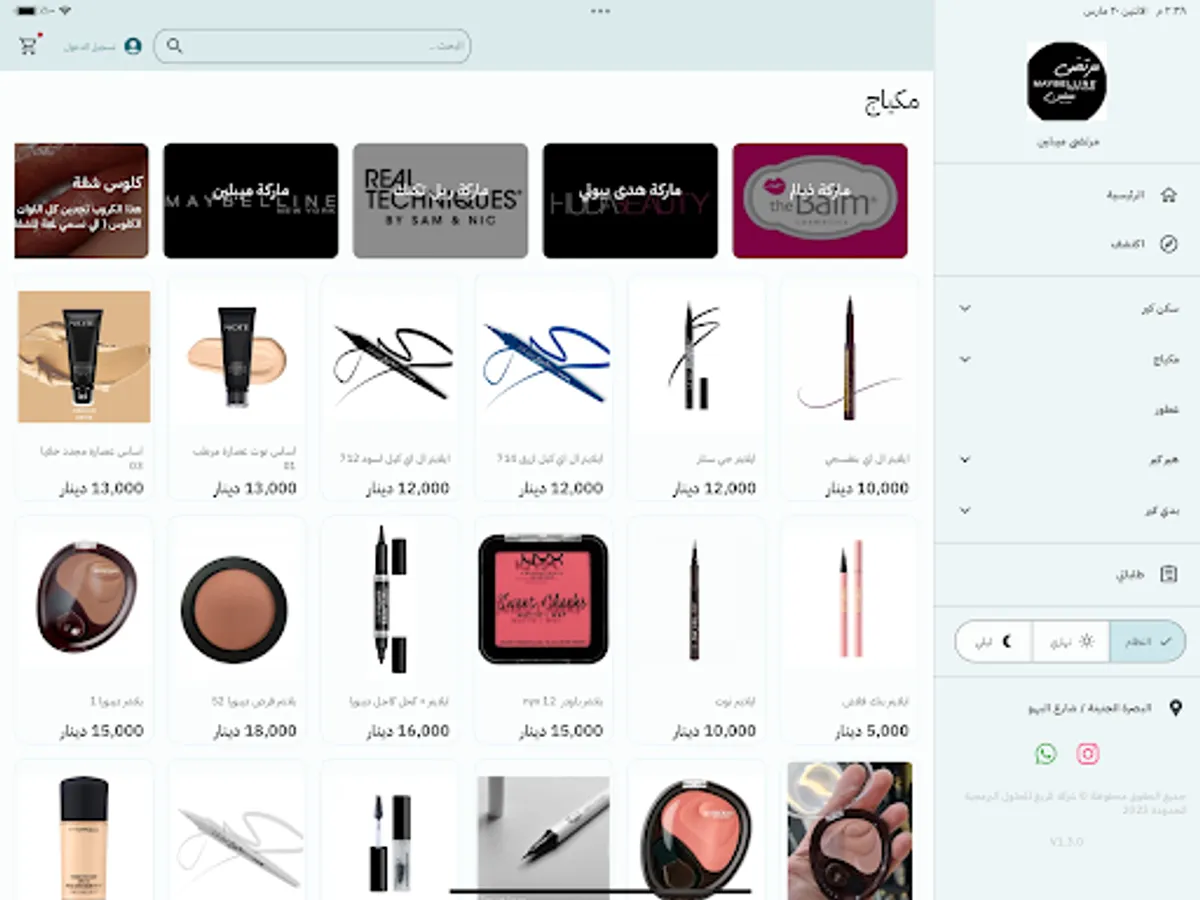
Task: Open peach blush teardrop compact image
Action: (696, 838)
